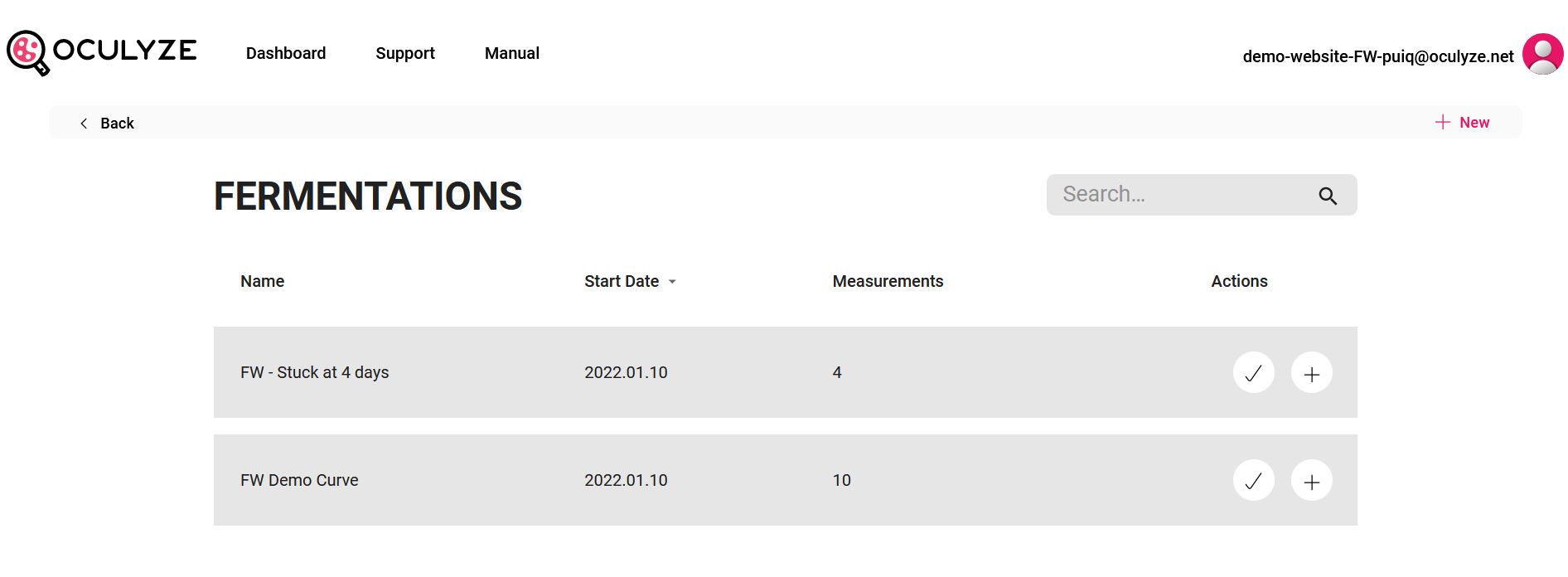The image size is (1568, 577).
Task: Mark FW Demo Curve as complete
Action: pos(1253,480)
